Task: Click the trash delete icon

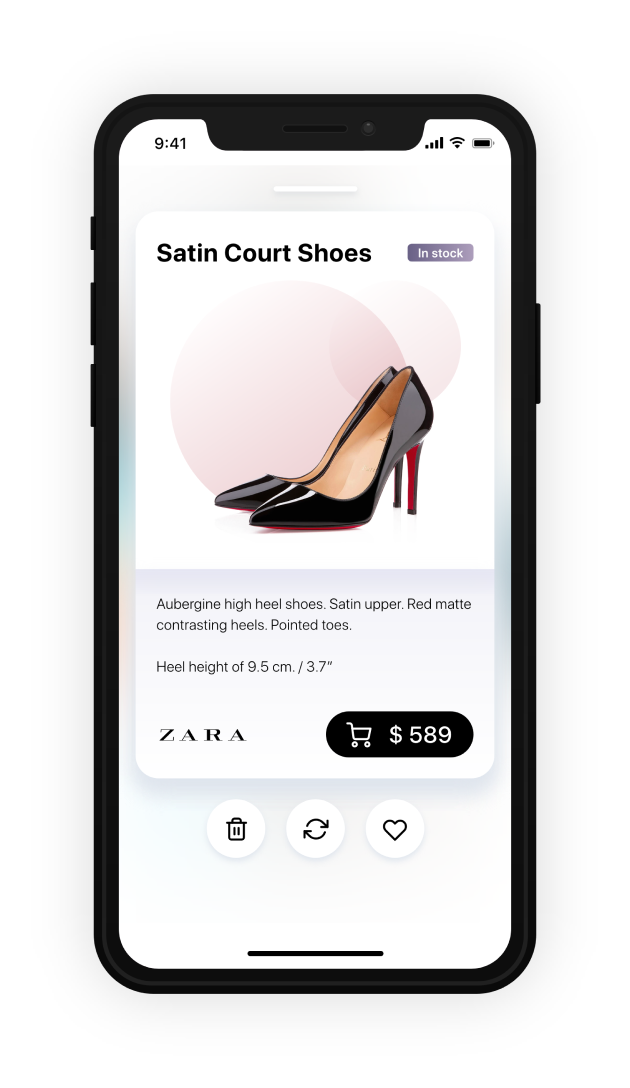Action: click(x=236, y=829)
